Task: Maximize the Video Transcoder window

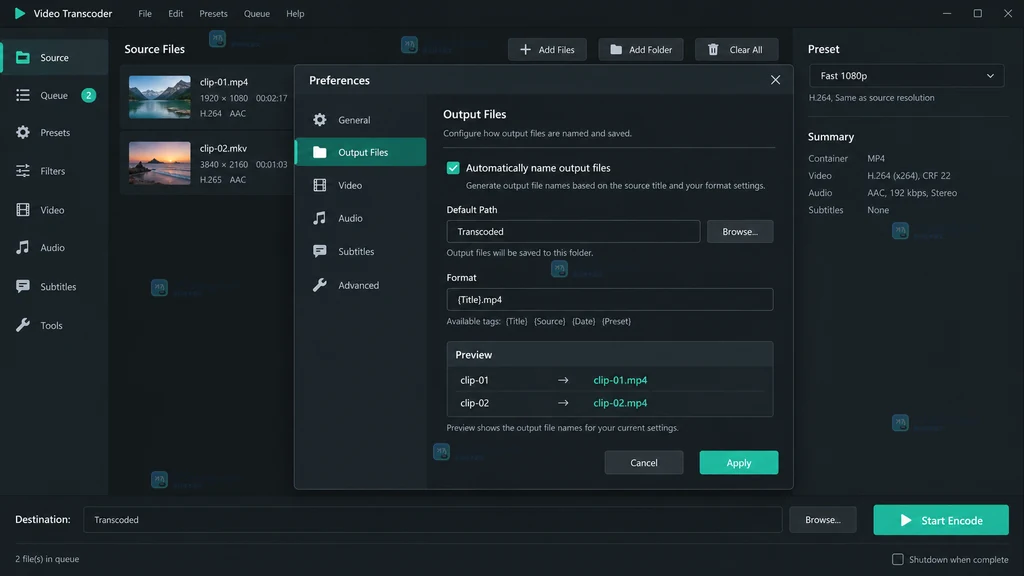Action: pyautogui.click(x=978, y=13)
